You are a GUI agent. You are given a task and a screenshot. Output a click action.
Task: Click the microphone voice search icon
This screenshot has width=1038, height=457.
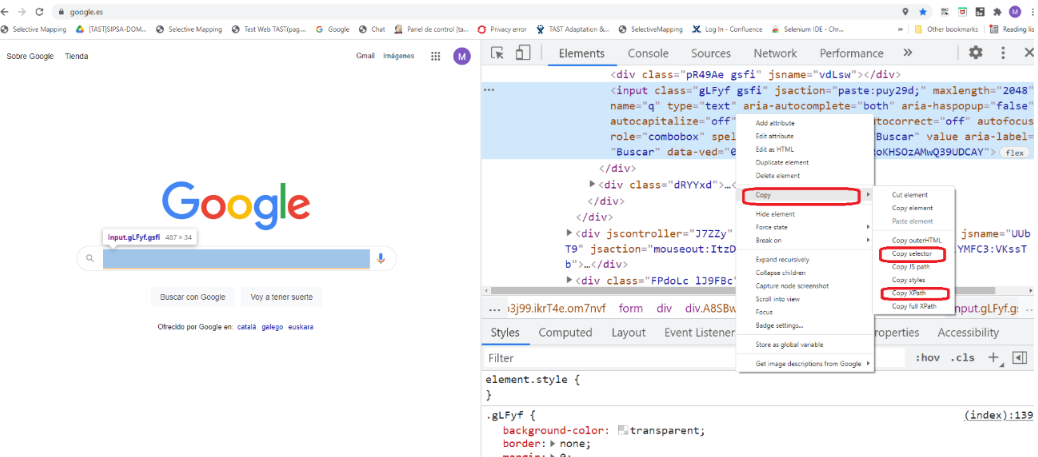(x=381, y=258)
